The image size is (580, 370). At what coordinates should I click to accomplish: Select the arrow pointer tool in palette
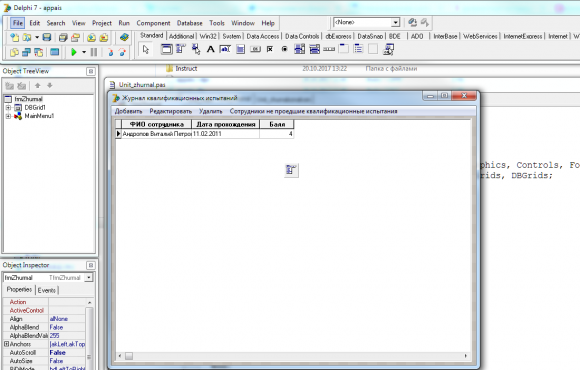146,49
